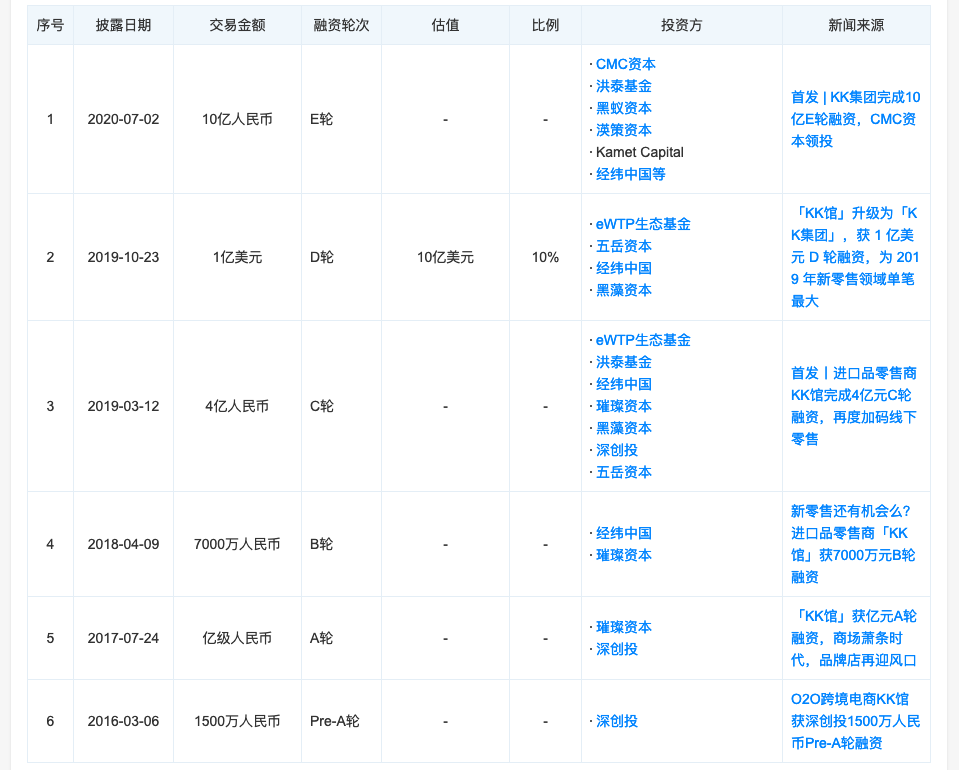Click 五岳资本 link in the D轮 row

(623, 246)
